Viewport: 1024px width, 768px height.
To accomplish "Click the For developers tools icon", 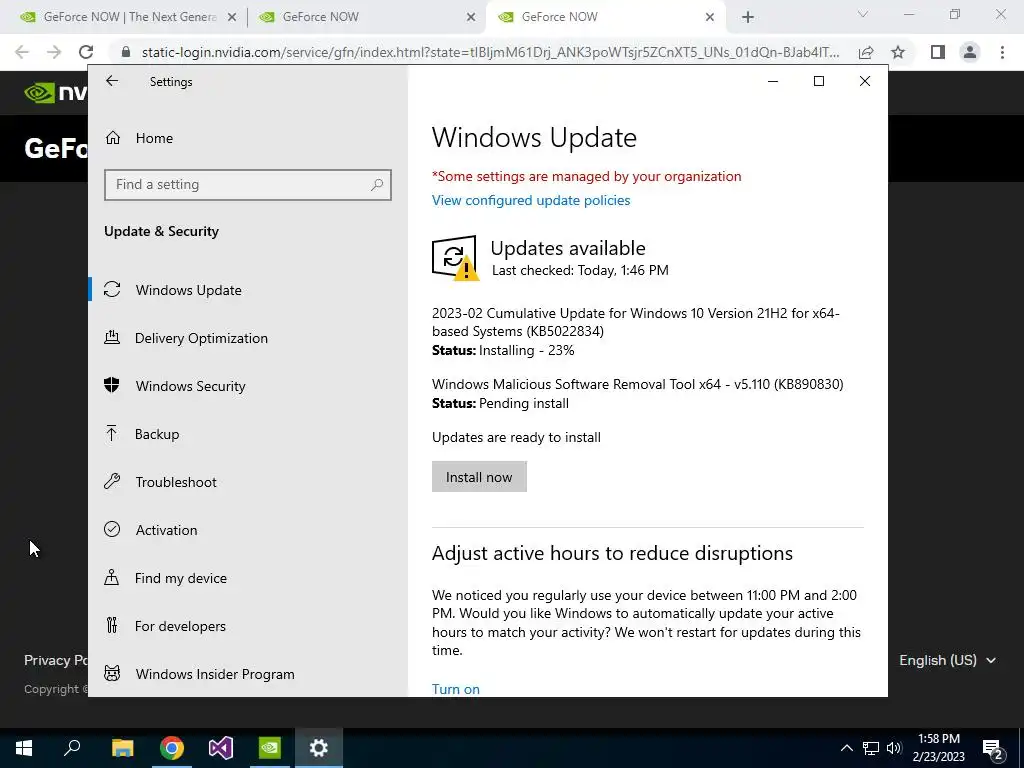I will [x=112, y=626].
